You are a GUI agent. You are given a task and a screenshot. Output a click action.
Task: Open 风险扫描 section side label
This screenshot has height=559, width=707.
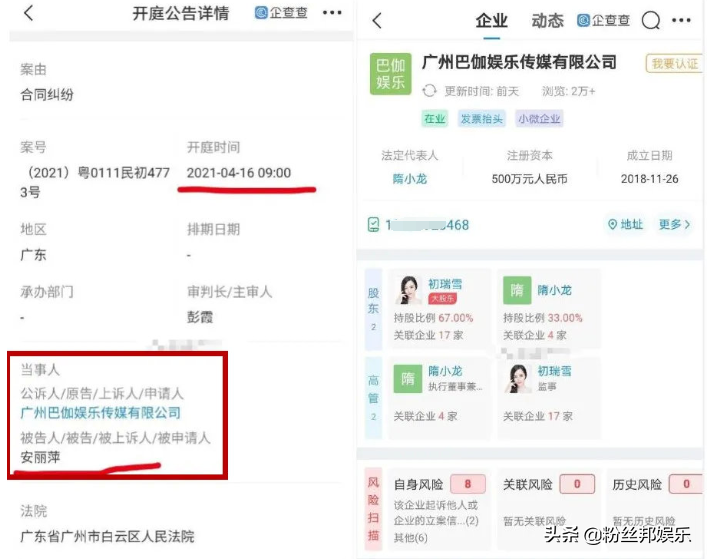click(373, 509)
